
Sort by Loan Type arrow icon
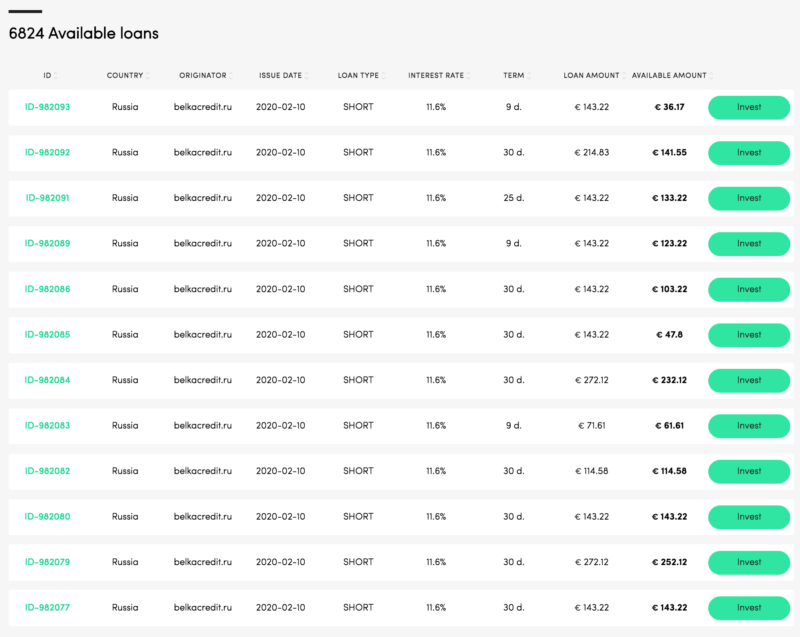[383, 75]
